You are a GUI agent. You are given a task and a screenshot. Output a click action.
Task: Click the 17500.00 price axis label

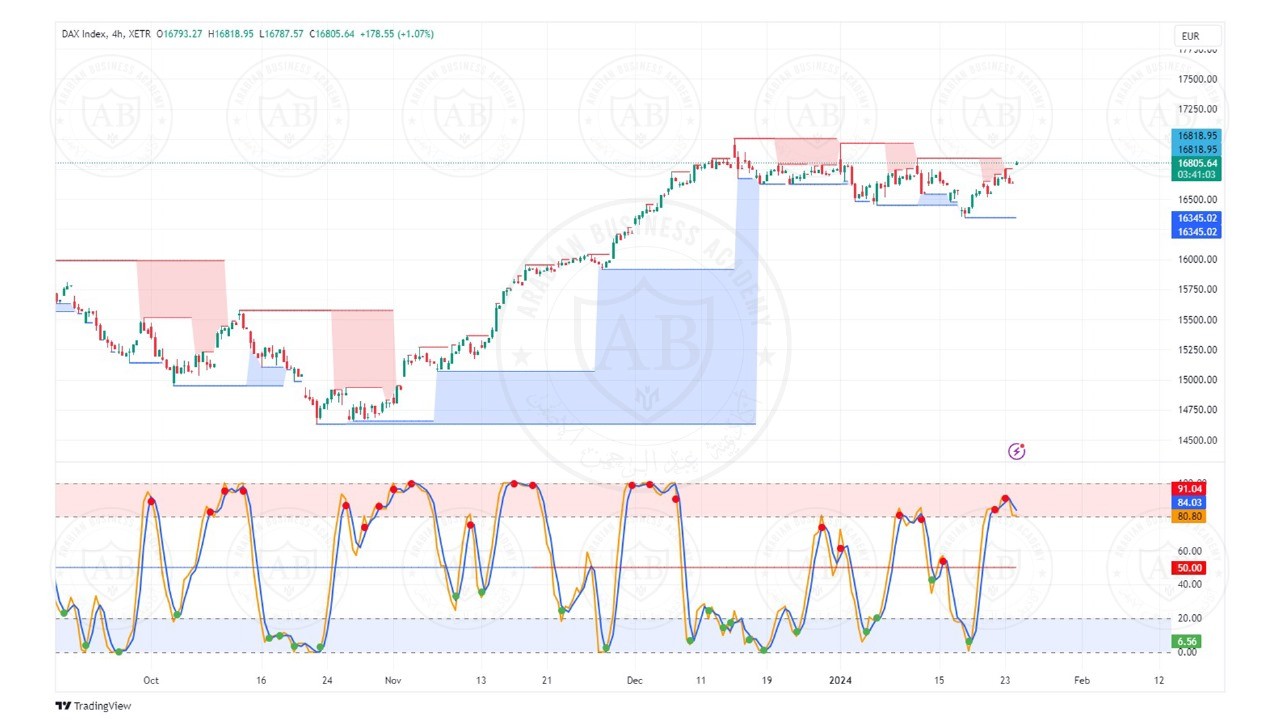pyautogui.click(x=1197, y=79)
